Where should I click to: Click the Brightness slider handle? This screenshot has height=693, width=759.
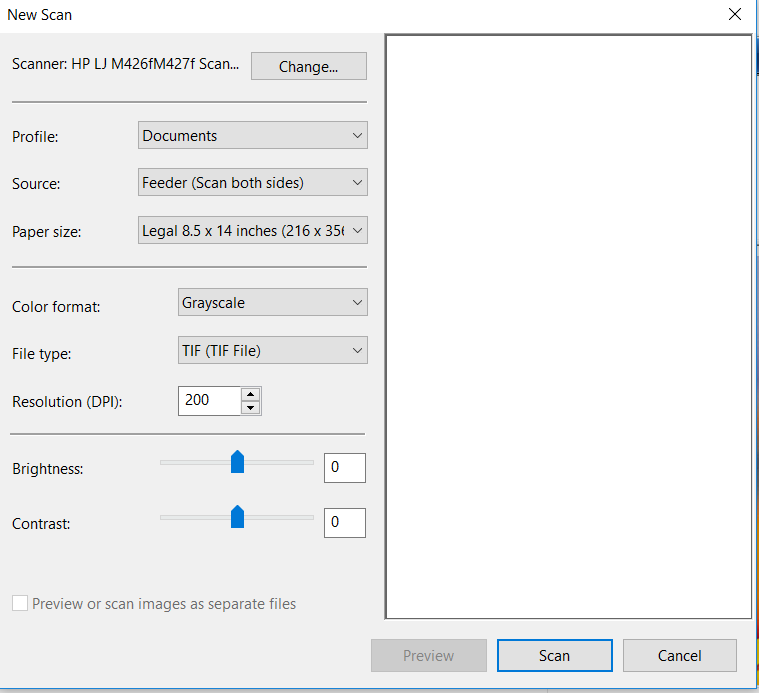pyautogui.click(x=237, y=462)
